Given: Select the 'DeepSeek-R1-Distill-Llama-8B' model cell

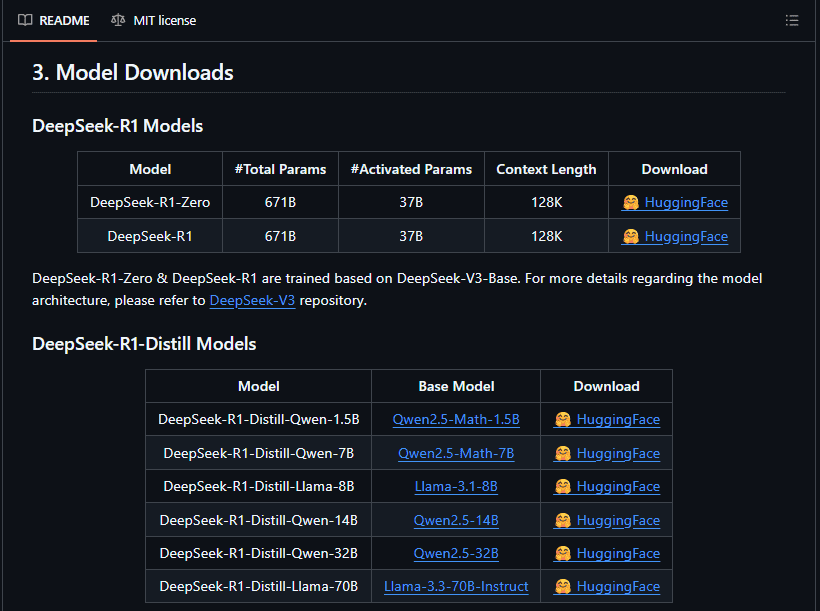Looking at the screenshot, I should tap(259, 486).
